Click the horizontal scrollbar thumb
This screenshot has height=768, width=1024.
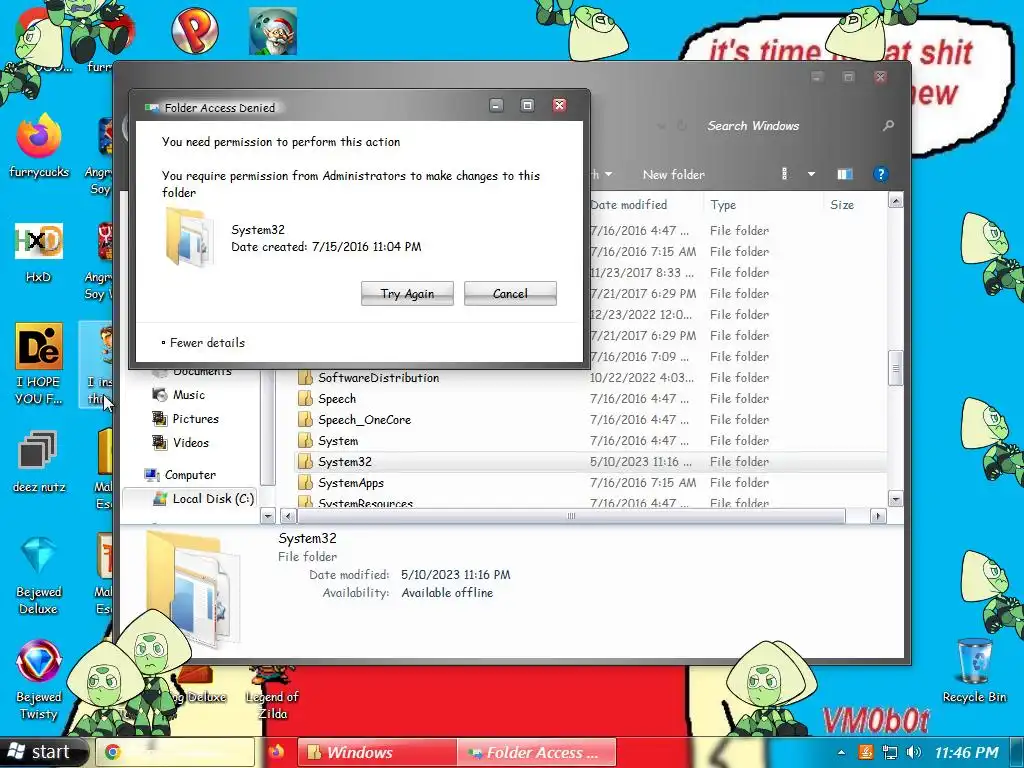(x=571, y=516)
